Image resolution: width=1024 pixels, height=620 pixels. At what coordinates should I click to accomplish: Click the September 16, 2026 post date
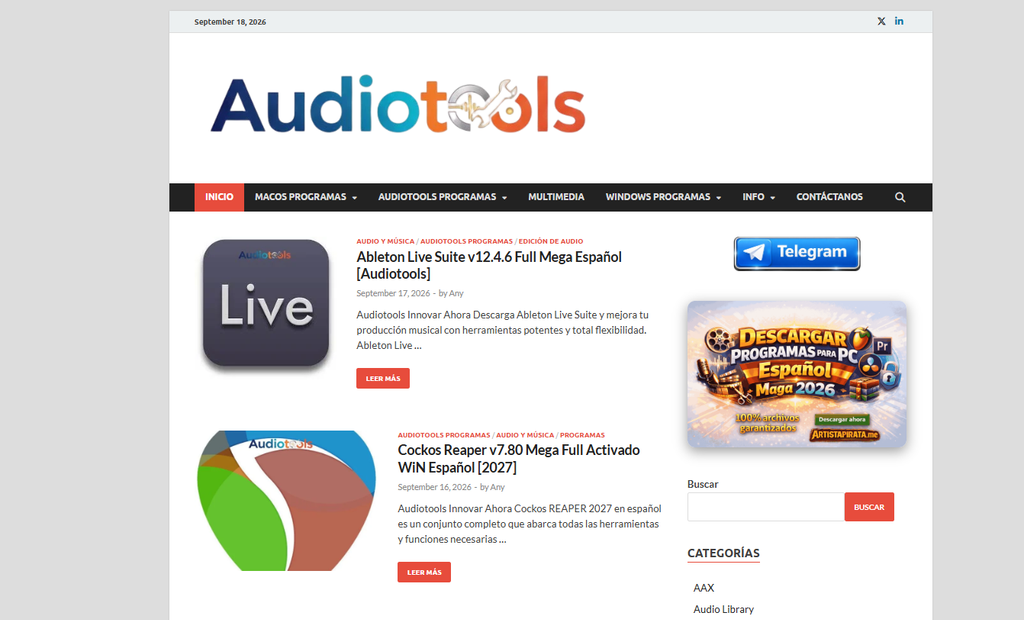tap(434, 487)
